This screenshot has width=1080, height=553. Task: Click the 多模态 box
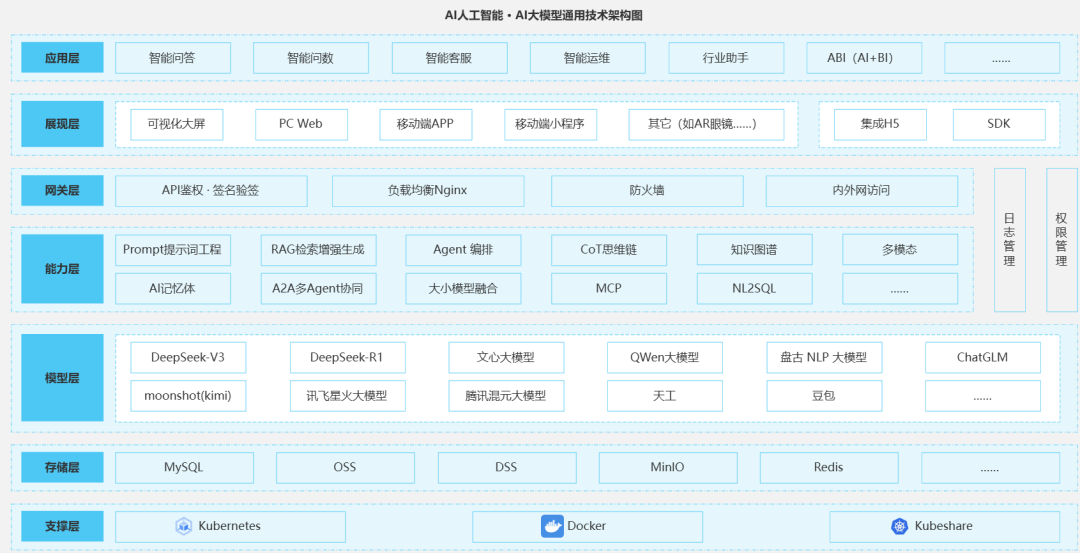click(900, 250)
